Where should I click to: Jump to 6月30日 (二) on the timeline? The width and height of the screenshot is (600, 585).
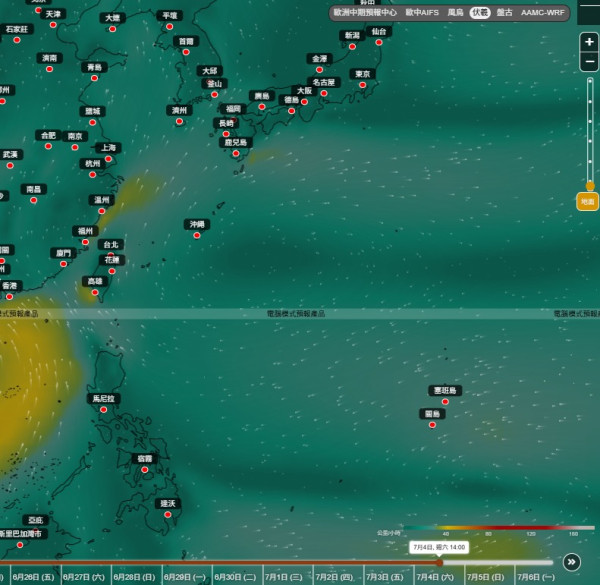(x=235, y=577)
